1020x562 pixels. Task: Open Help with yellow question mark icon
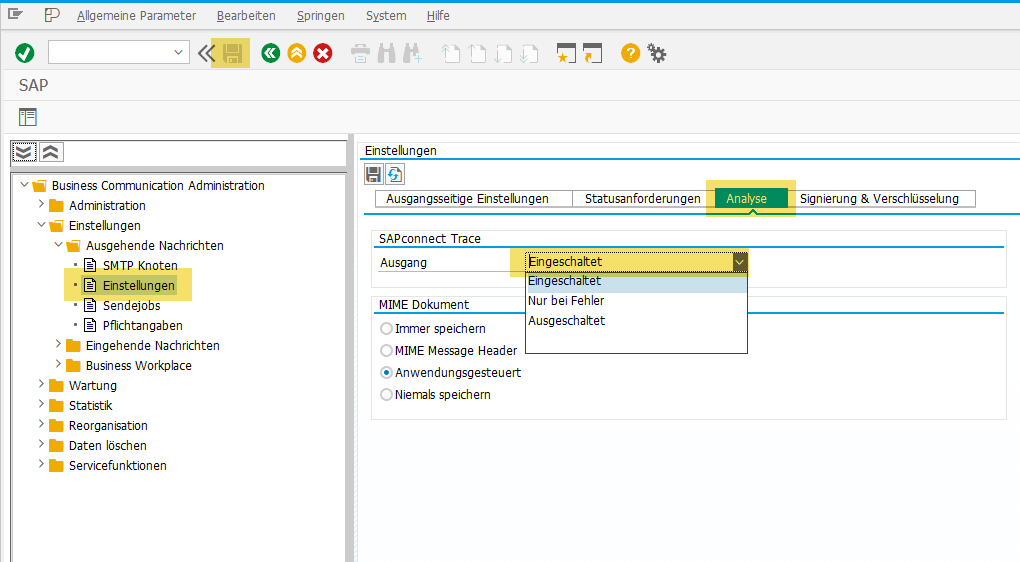[x=630, y=53]
